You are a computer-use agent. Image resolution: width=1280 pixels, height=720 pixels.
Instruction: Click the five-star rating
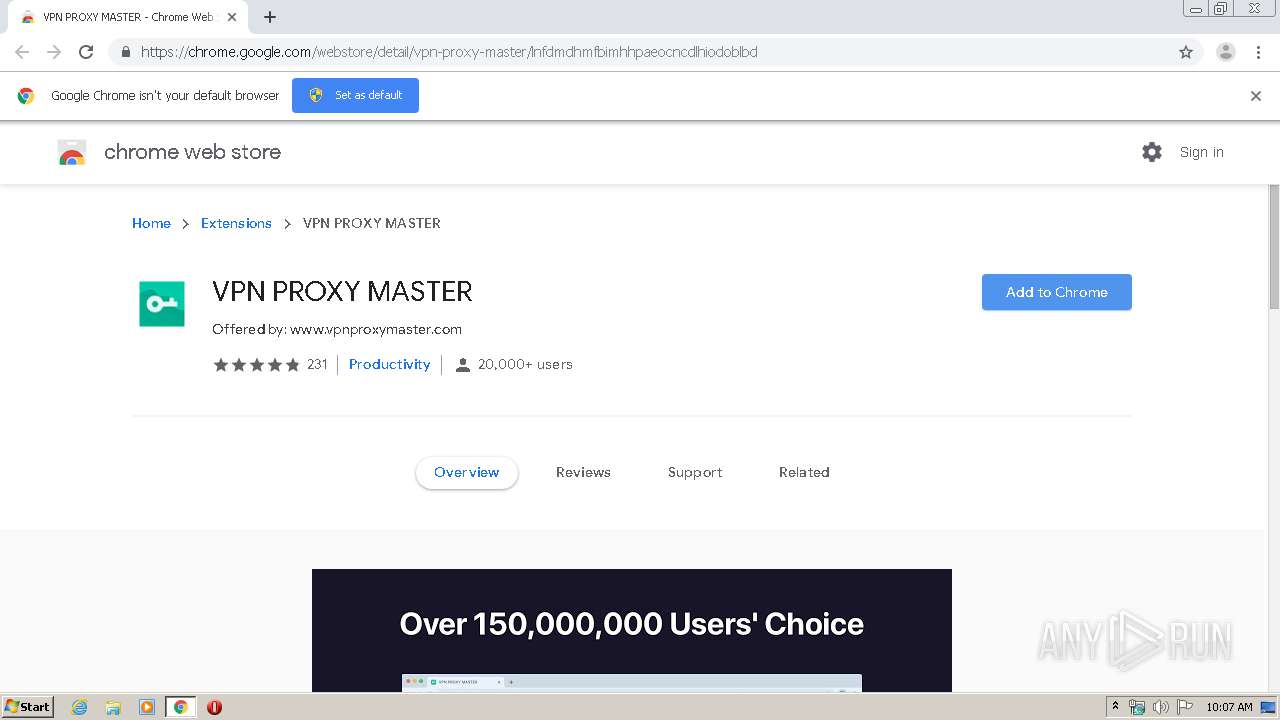coord(256,365)
